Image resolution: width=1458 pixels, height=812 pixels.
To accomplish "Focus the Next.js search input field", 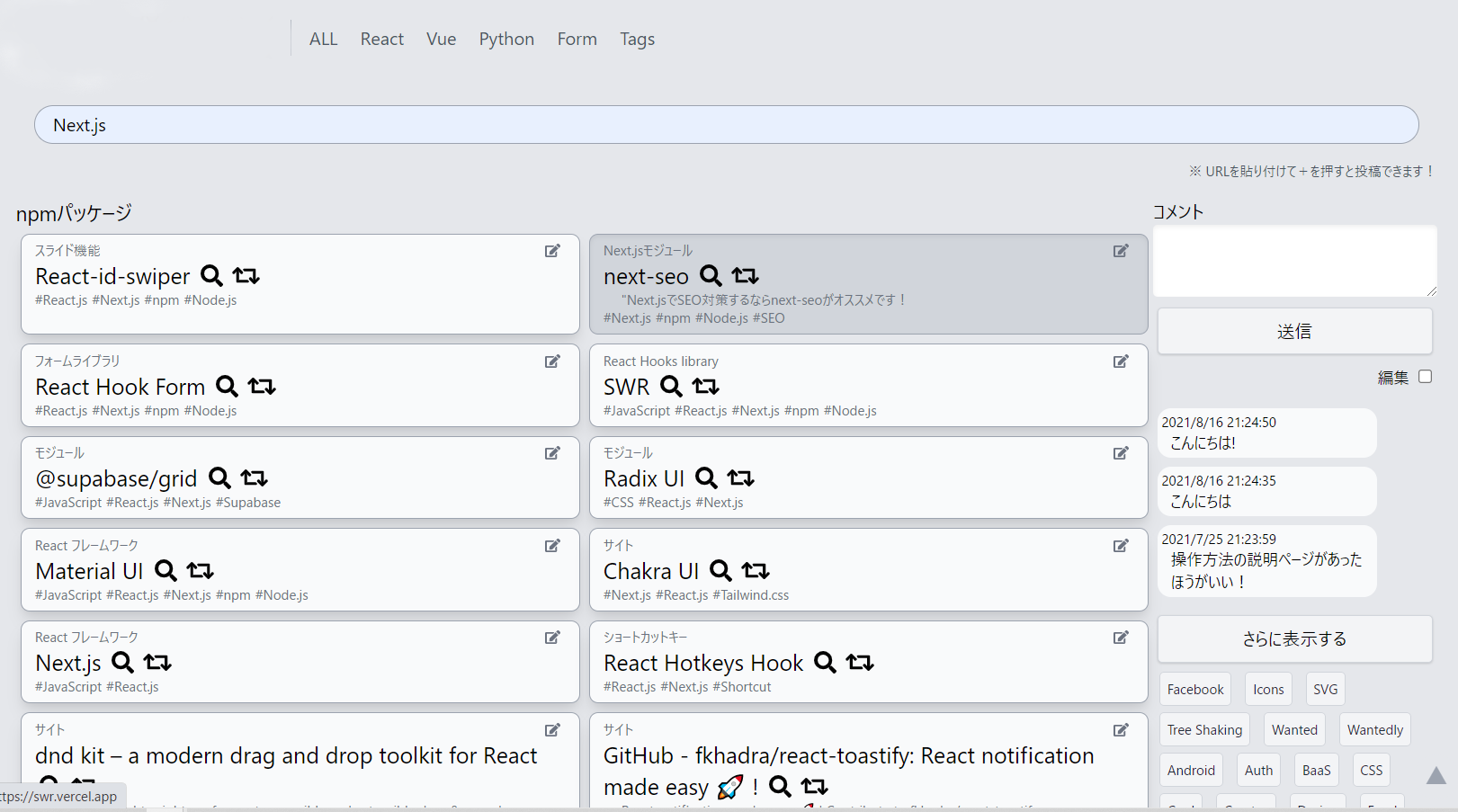I will tap(727, 125).
